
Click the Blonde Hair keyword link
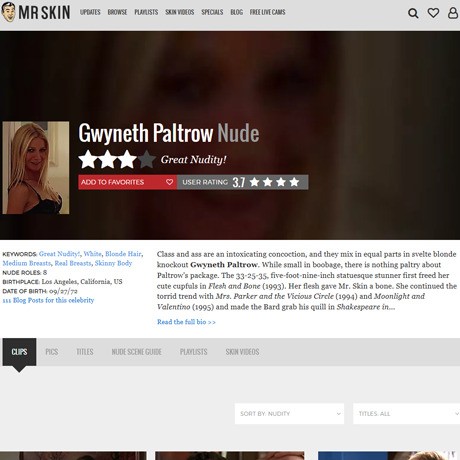pyautogui.click(x=123, y=254)
